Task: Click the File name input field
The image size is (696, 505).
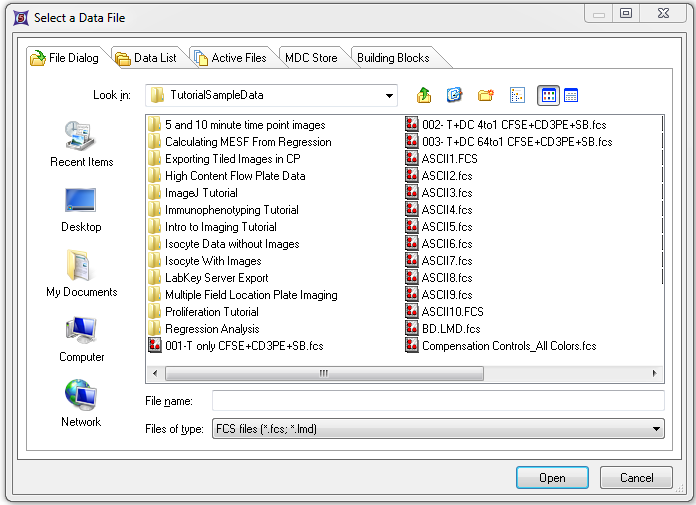Action: pyautogui.click(x=438, y=400)
